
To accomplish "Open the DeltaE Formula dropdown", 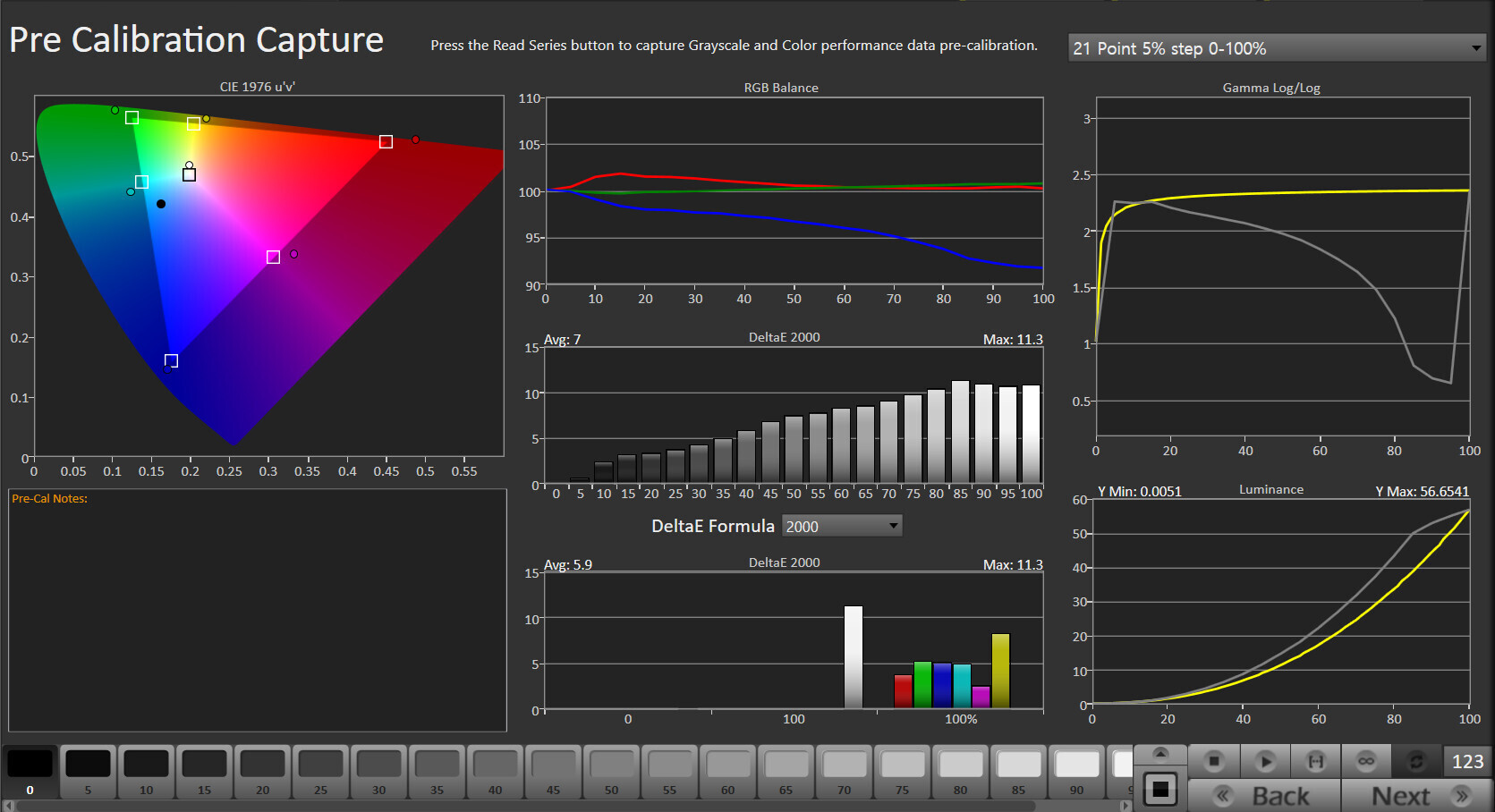I will click(x=841, y=526).
